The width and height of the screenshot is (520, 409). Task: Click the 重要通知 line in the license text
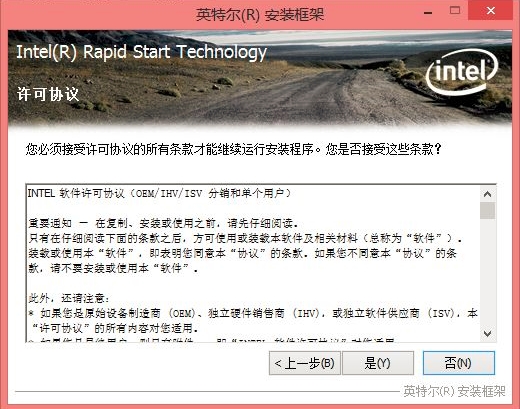pos(161,223)
